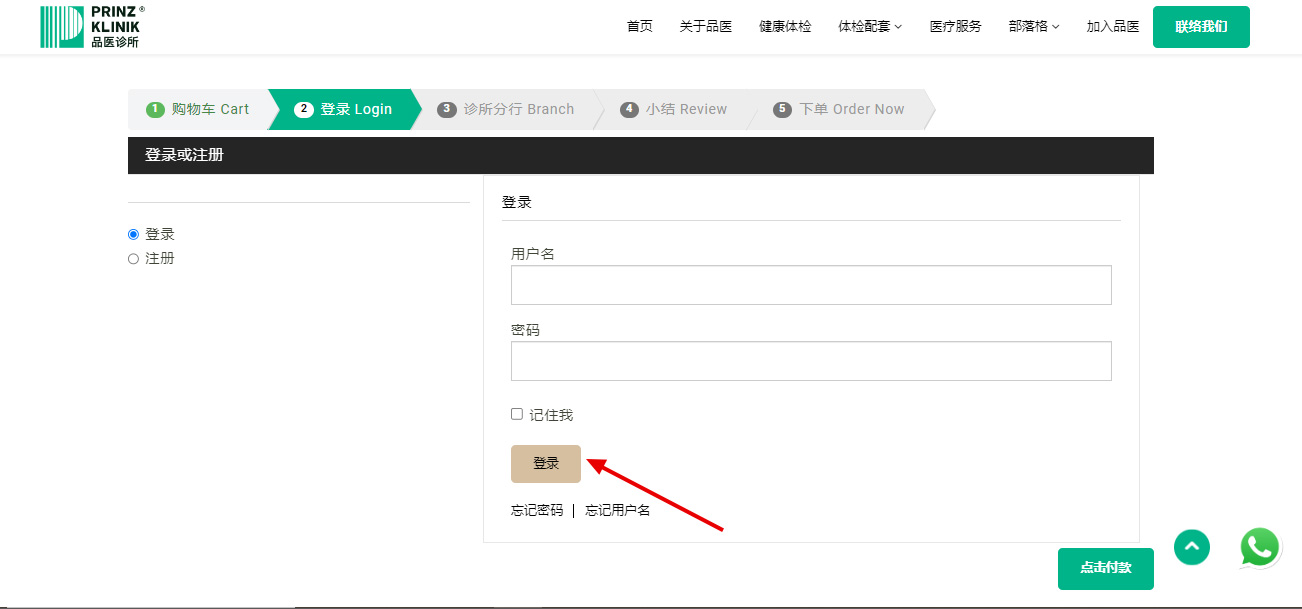This screenshot has width=1302, height=609.
Task: Open 医疗服务 navigation item
Action: (955, 27)
